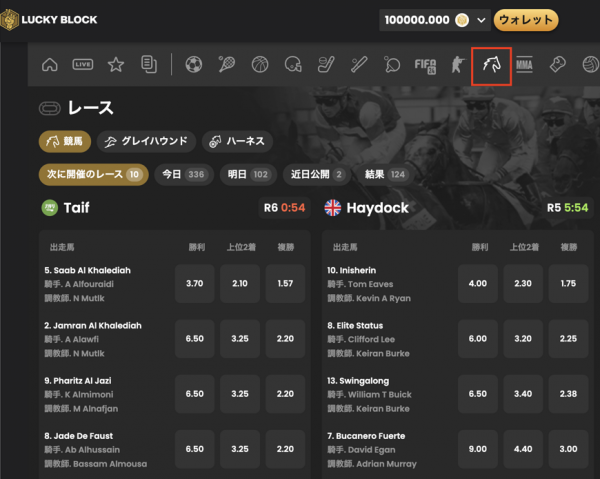Screen dimensions: 600x479
Task: Expand the balance currency dropdown
Action: pos(481,20)
